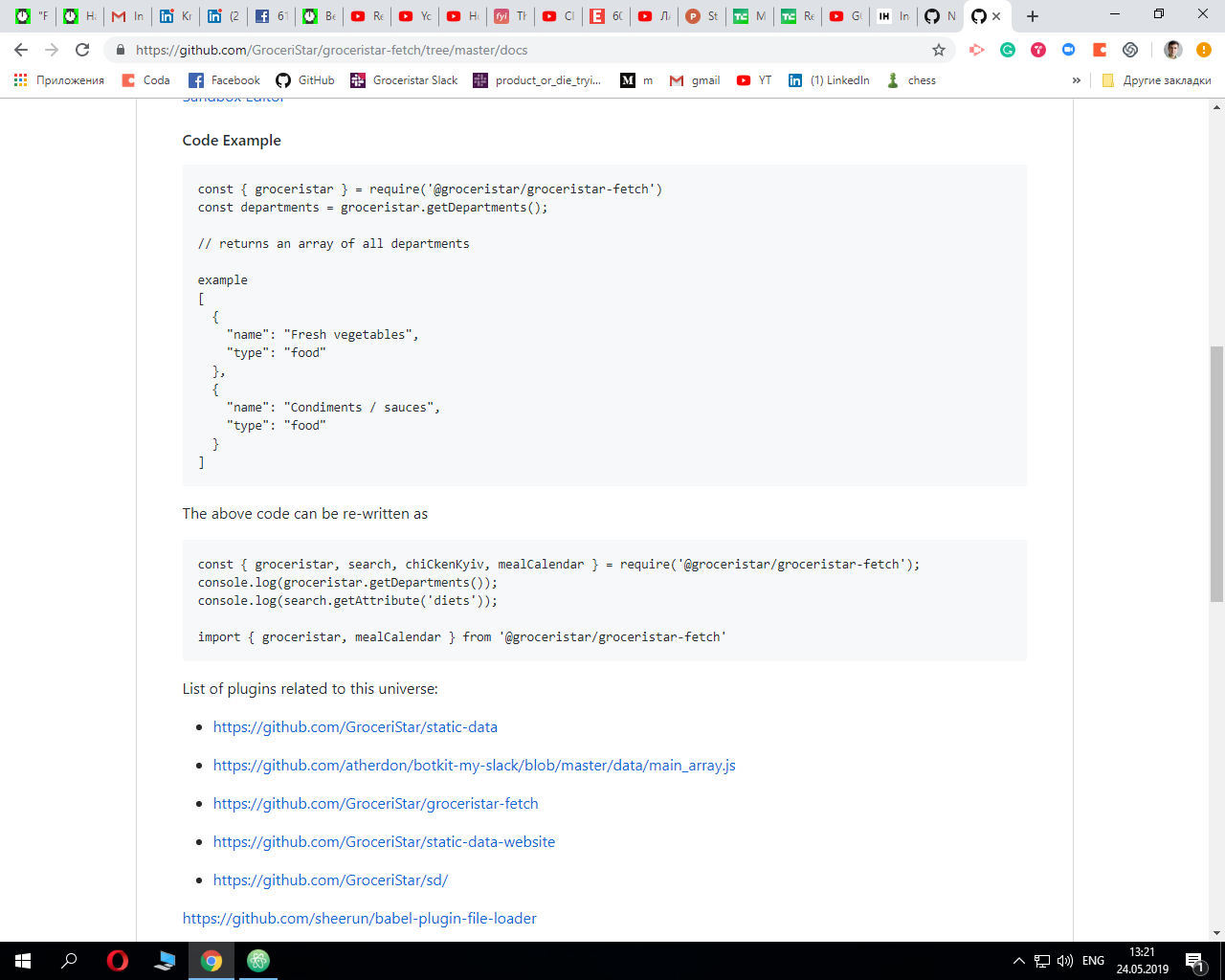The height and width of the screenshot is (980, 1225).
Task: Click the 'Code Example' heading
Action: (232, 140)
